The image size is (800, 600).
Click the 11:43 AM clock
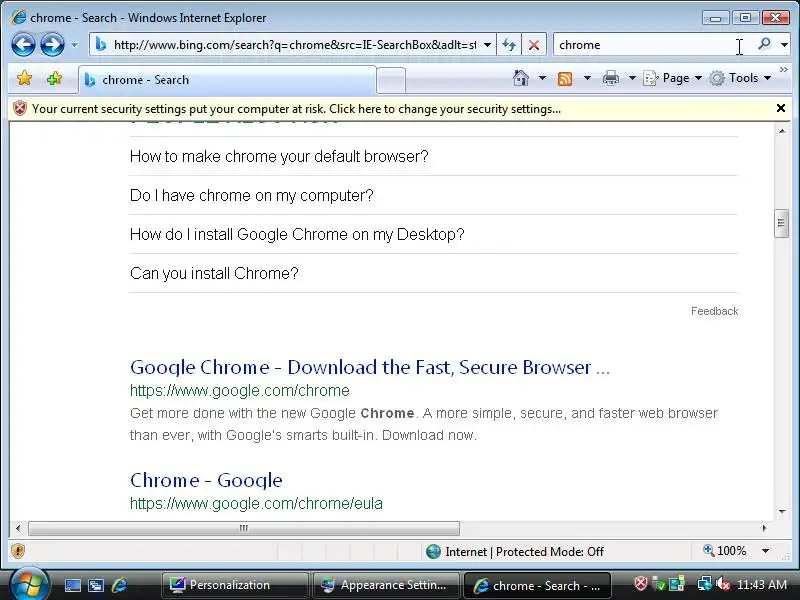tap(762, 585)
